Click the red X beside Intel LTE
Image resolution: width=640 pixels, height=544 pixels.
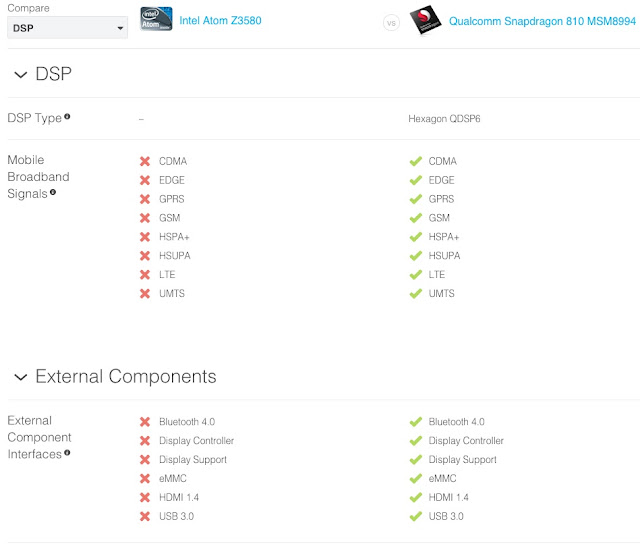point(145,275)
